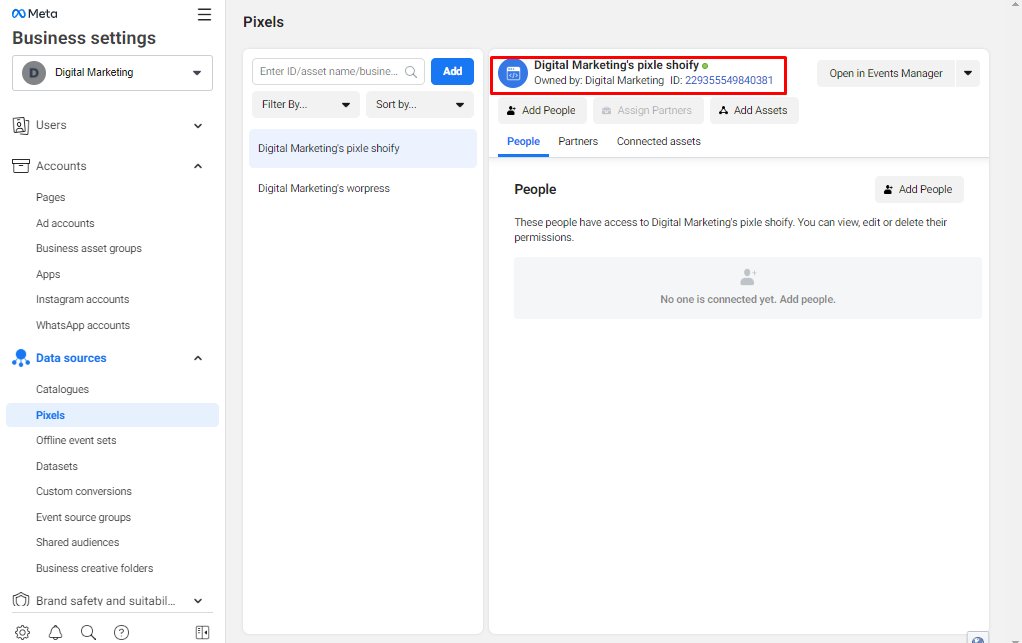Select Pixels in the sidebar
The image size is (1022, 643).
112,415
